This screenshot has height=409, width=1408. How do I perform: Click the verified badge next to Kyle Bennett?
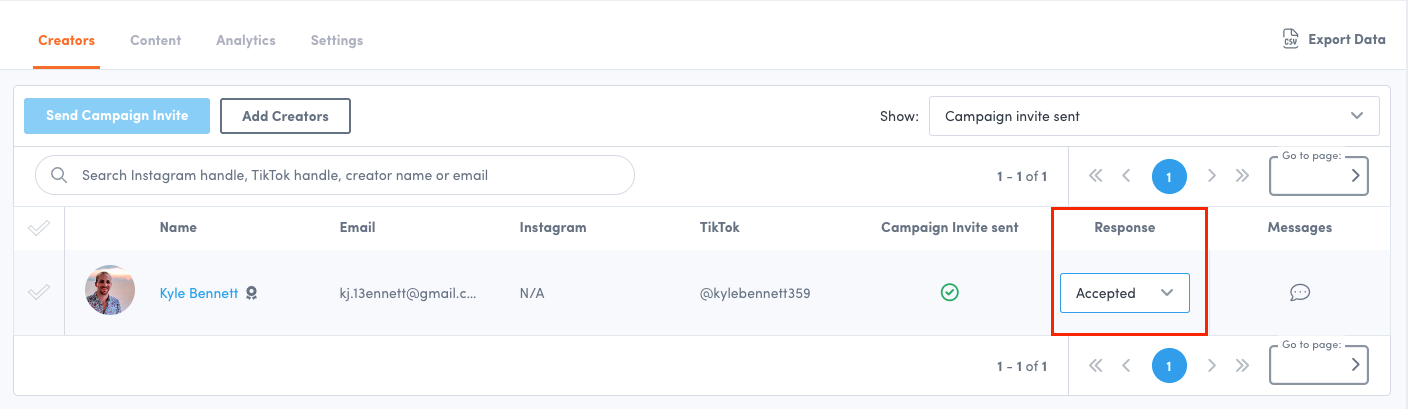click(252, 293)
